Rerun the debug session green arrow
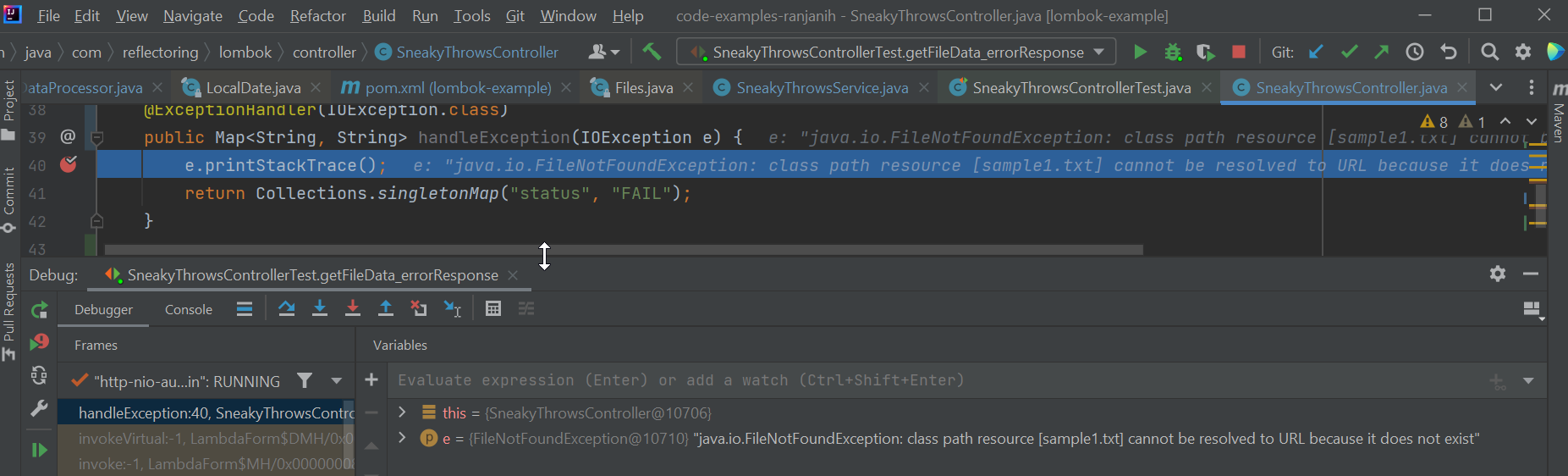This screenshot has height=476, width=1568. 39,311
